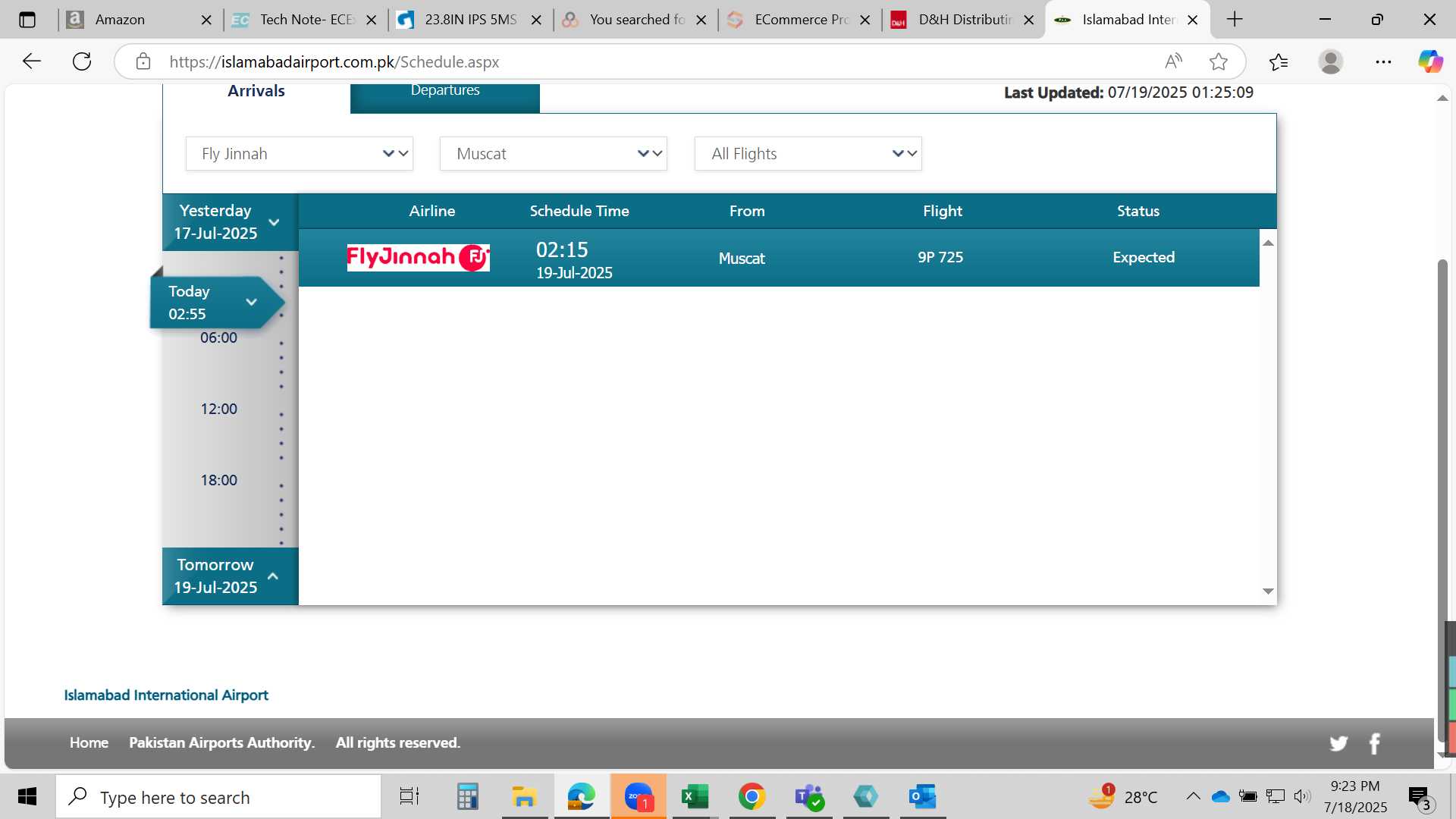
Task: Jump to 12:00 on timeline
Action: click(x=218, y=409)
